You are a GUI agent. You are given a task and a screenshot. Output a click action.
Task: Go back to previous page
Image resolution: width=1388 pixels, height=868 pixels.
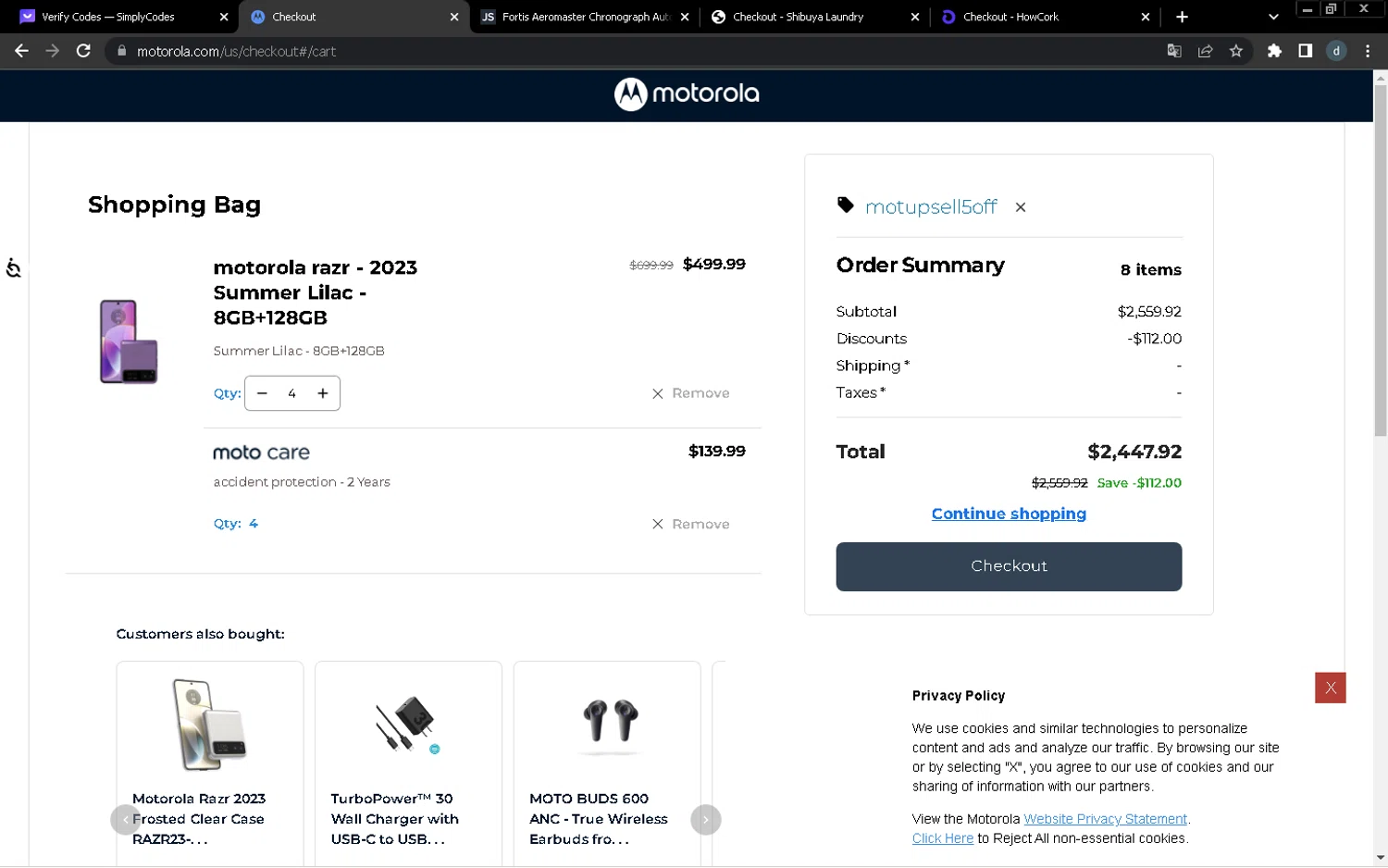tap(21, 51)
